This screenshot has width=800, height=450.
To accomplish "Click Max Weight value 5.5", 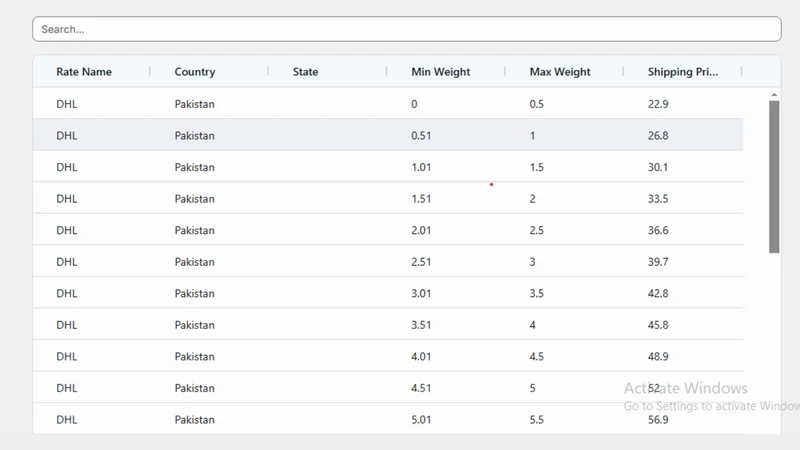I will coord(536,420).
